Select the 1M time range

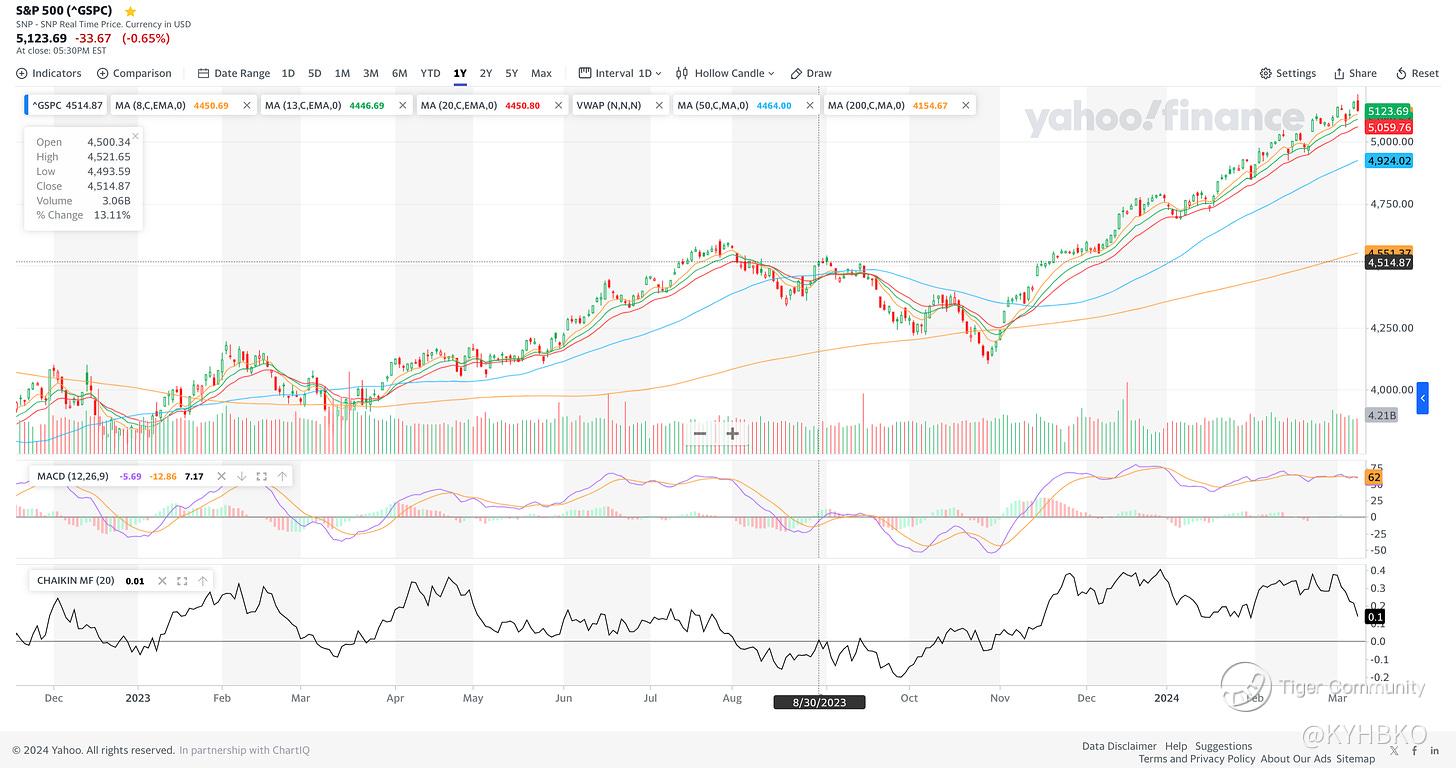tap(342, 73)
